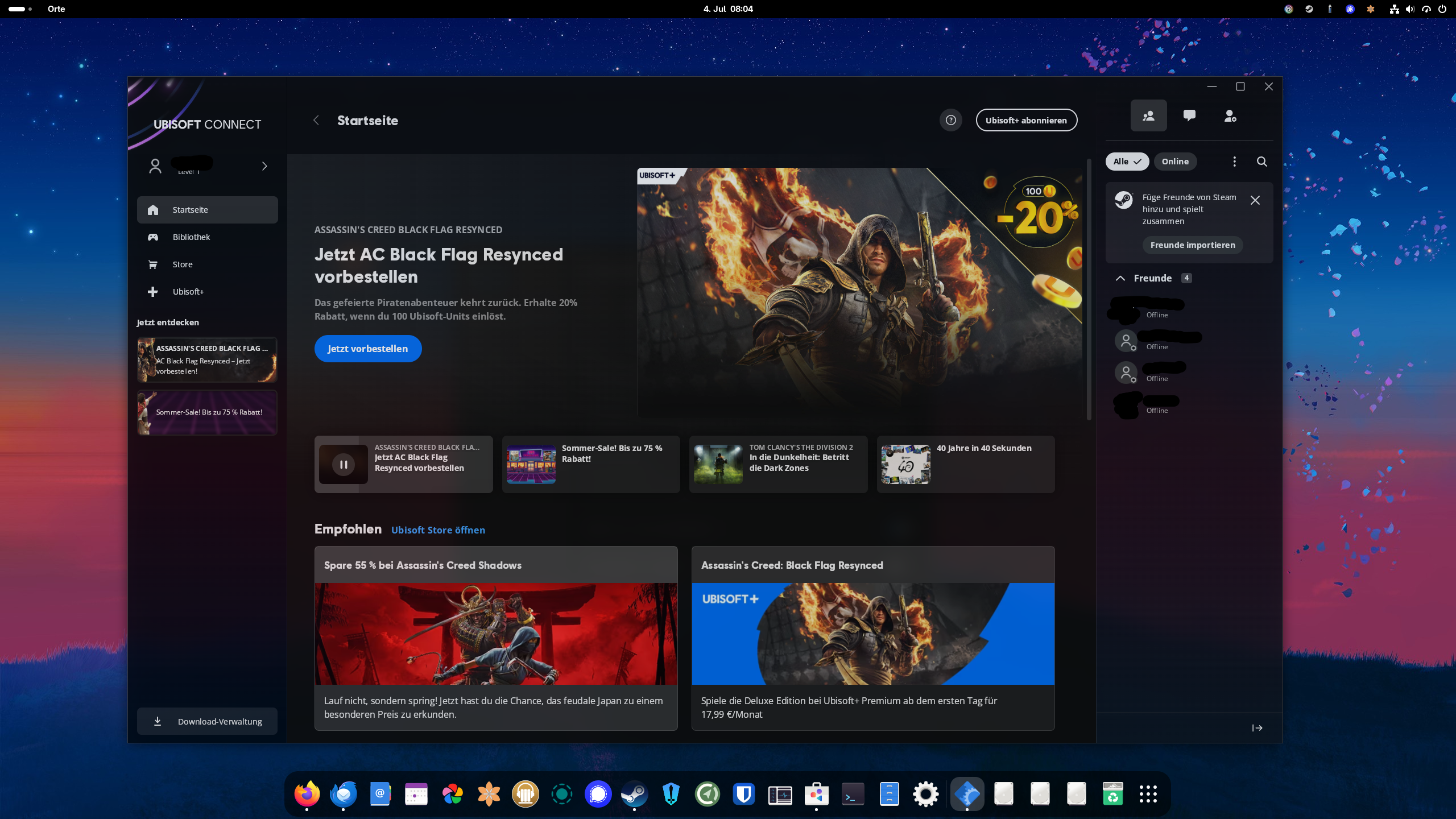This screenshot has width=1456, height=819.
Task: Click the Freunde importieren button
Action: click(1193, 245)
